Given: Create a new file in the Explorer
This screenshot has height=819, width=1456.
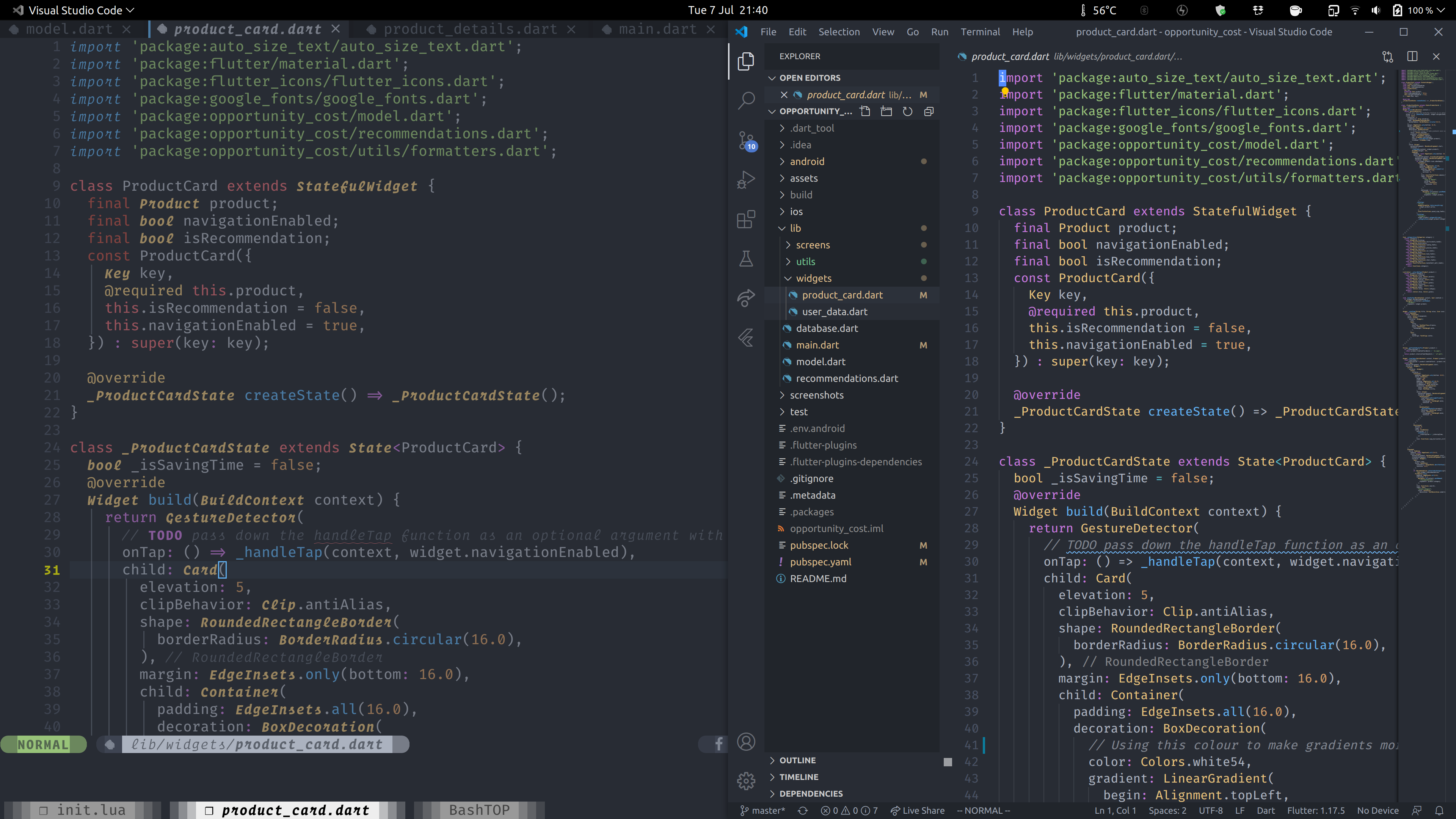Looking at the screenshot, I should pos(865,111).
